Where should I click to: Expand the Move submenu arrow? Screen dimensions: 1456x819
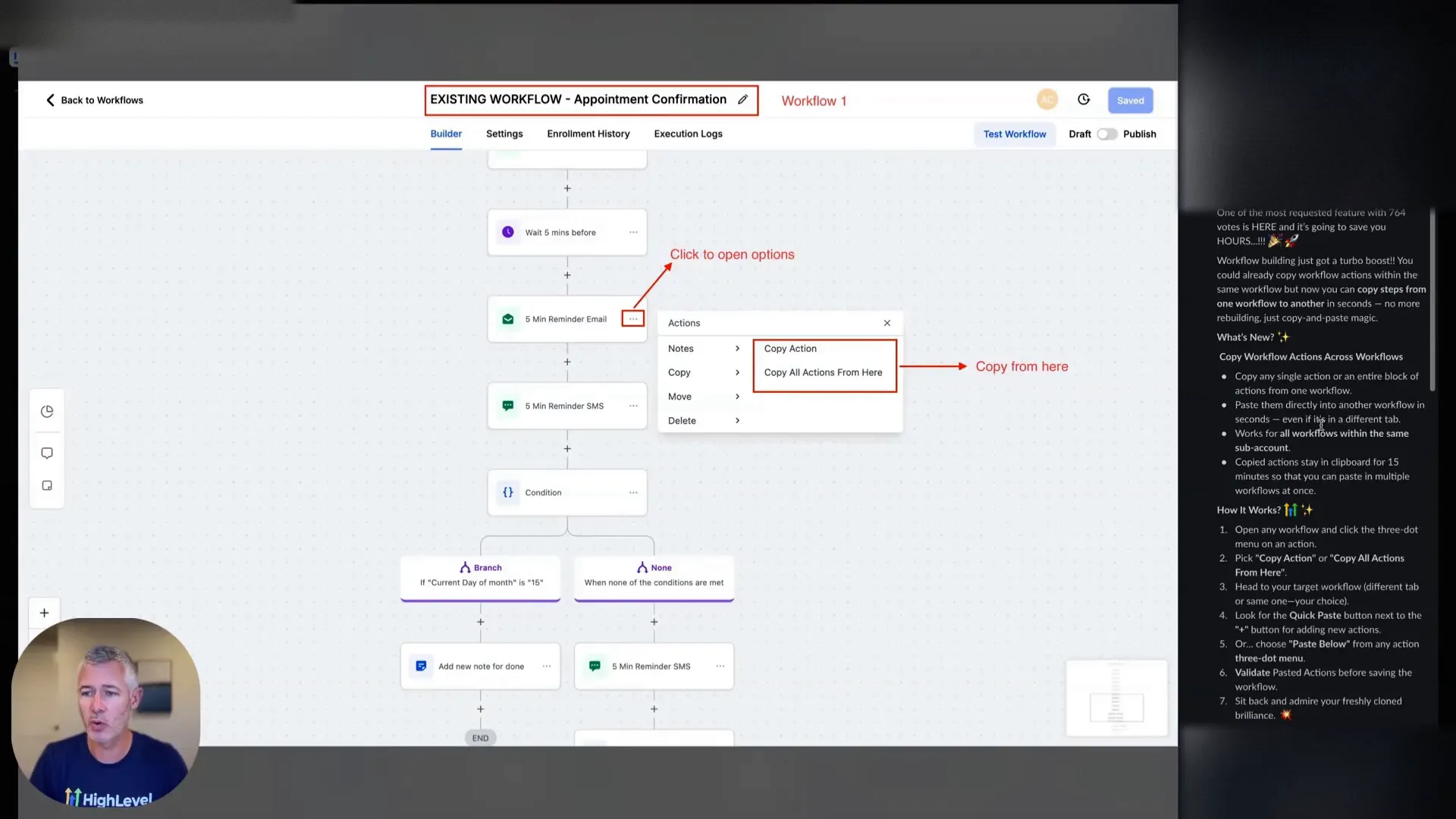pos(737,397)
